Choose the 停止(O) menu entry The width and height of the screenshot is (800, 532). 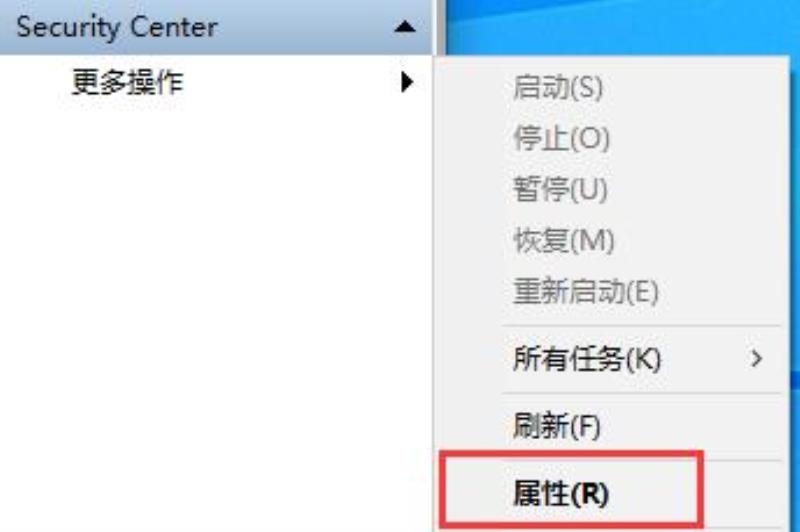(561, 138)
